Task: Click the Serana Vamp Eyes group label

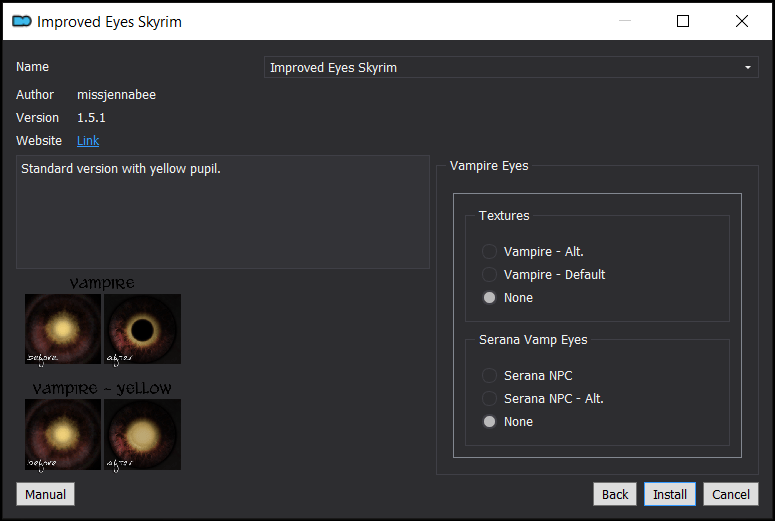Action: coord(533,340)
